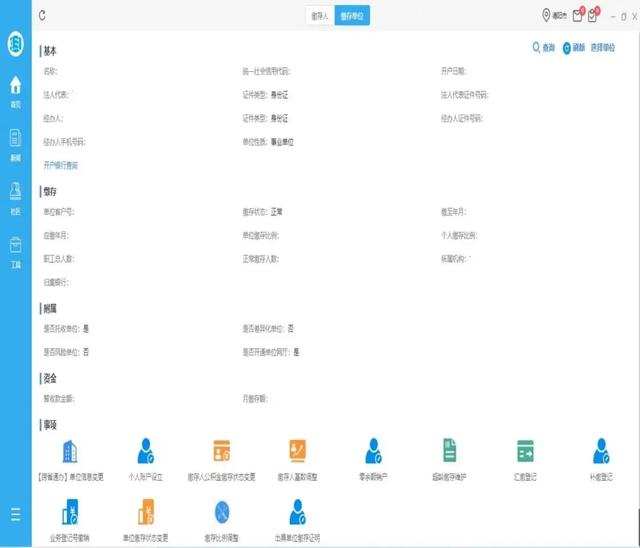Open the 开户银行查询 link
The image size is (640, 548).
[x=60, y=165]
